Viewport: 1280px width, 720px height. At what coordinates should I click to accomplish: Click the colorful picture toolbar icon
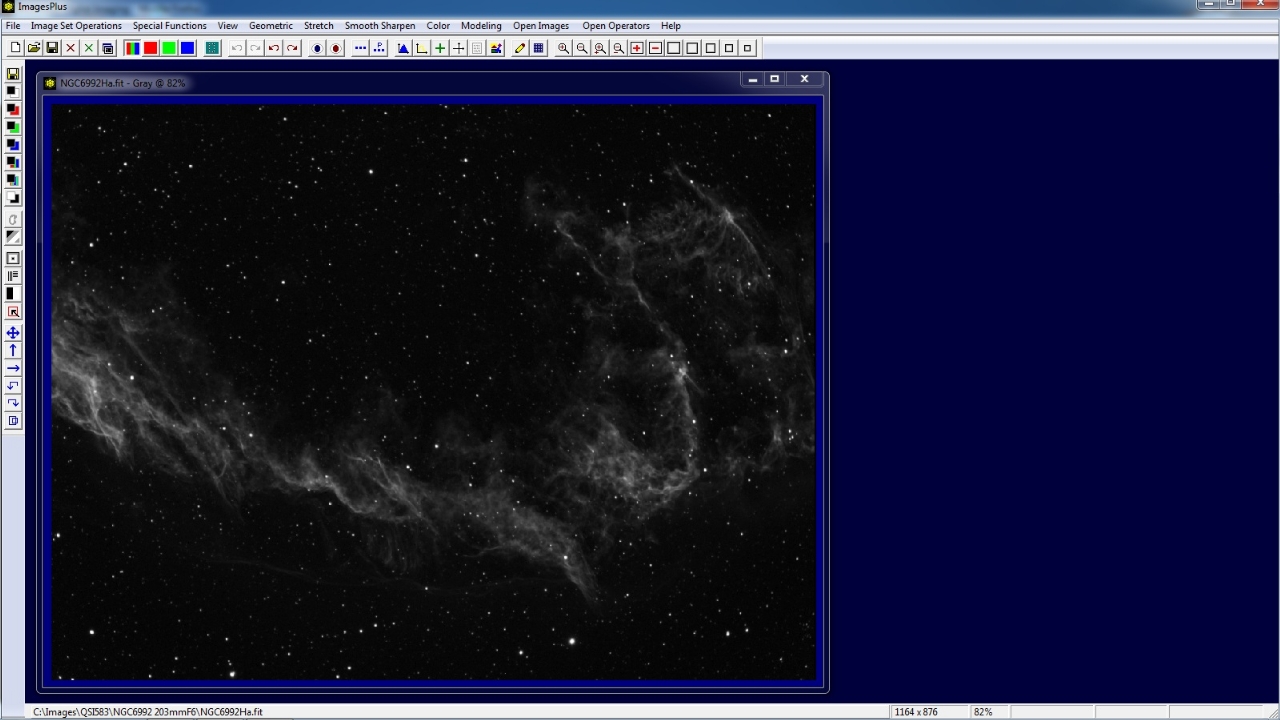tap(496, 48)
